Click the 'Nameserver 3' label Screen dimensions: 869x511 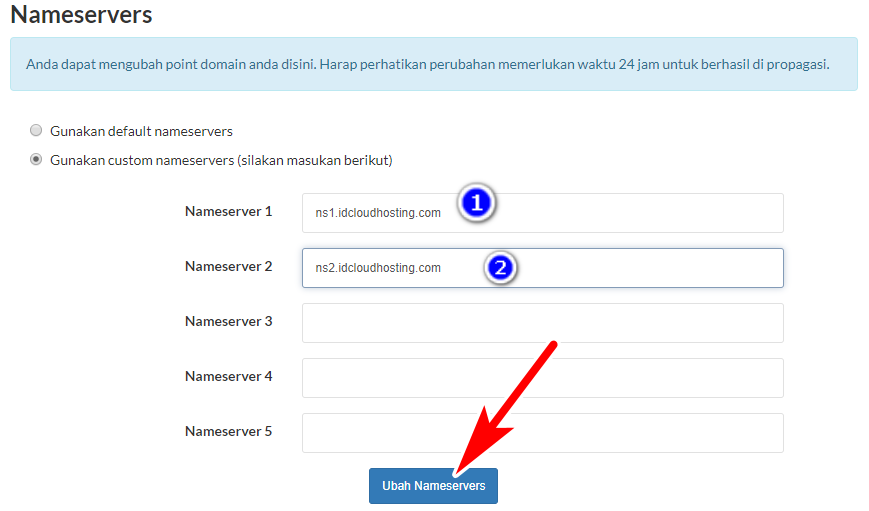[x=228, y=321]
